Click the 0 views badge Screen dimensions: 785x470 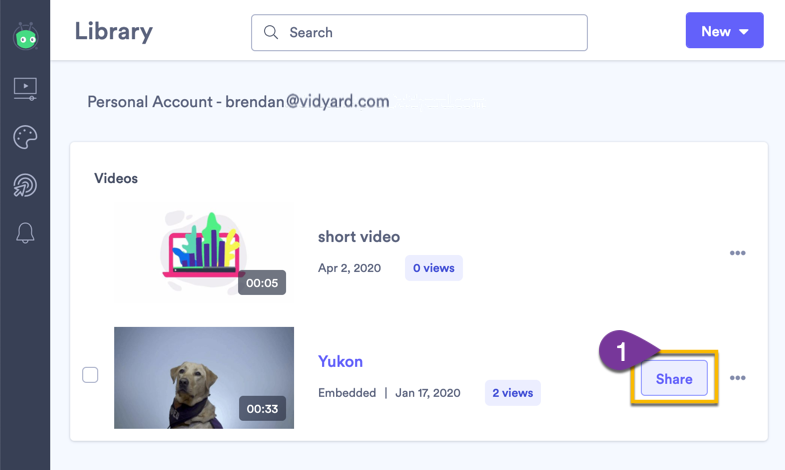coord(434,268)
